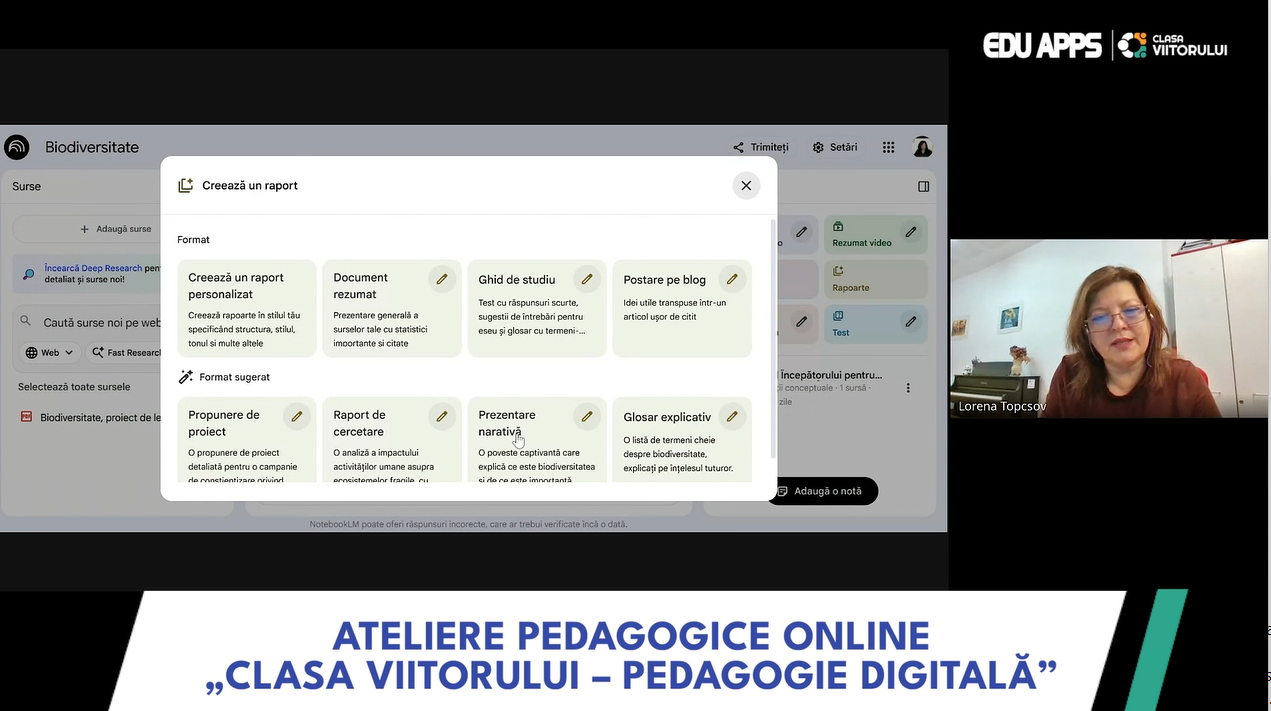1271x711 pixels.
Task: Collapse the Studio panel with the sidebar icon
Action: click(924, 186)
